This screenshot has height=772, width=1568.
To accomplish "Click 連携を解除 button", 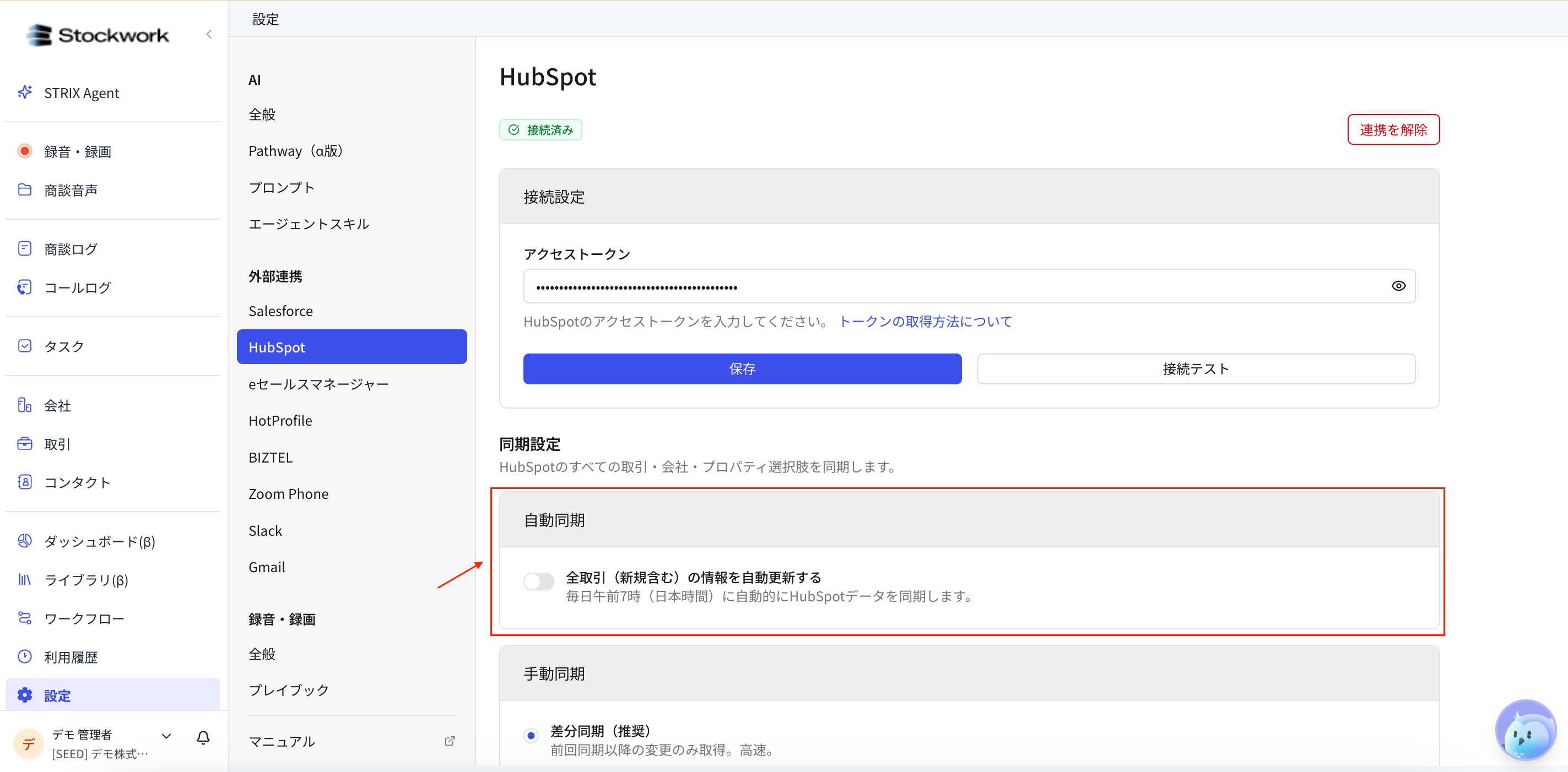I will [x=1393, y=129].
